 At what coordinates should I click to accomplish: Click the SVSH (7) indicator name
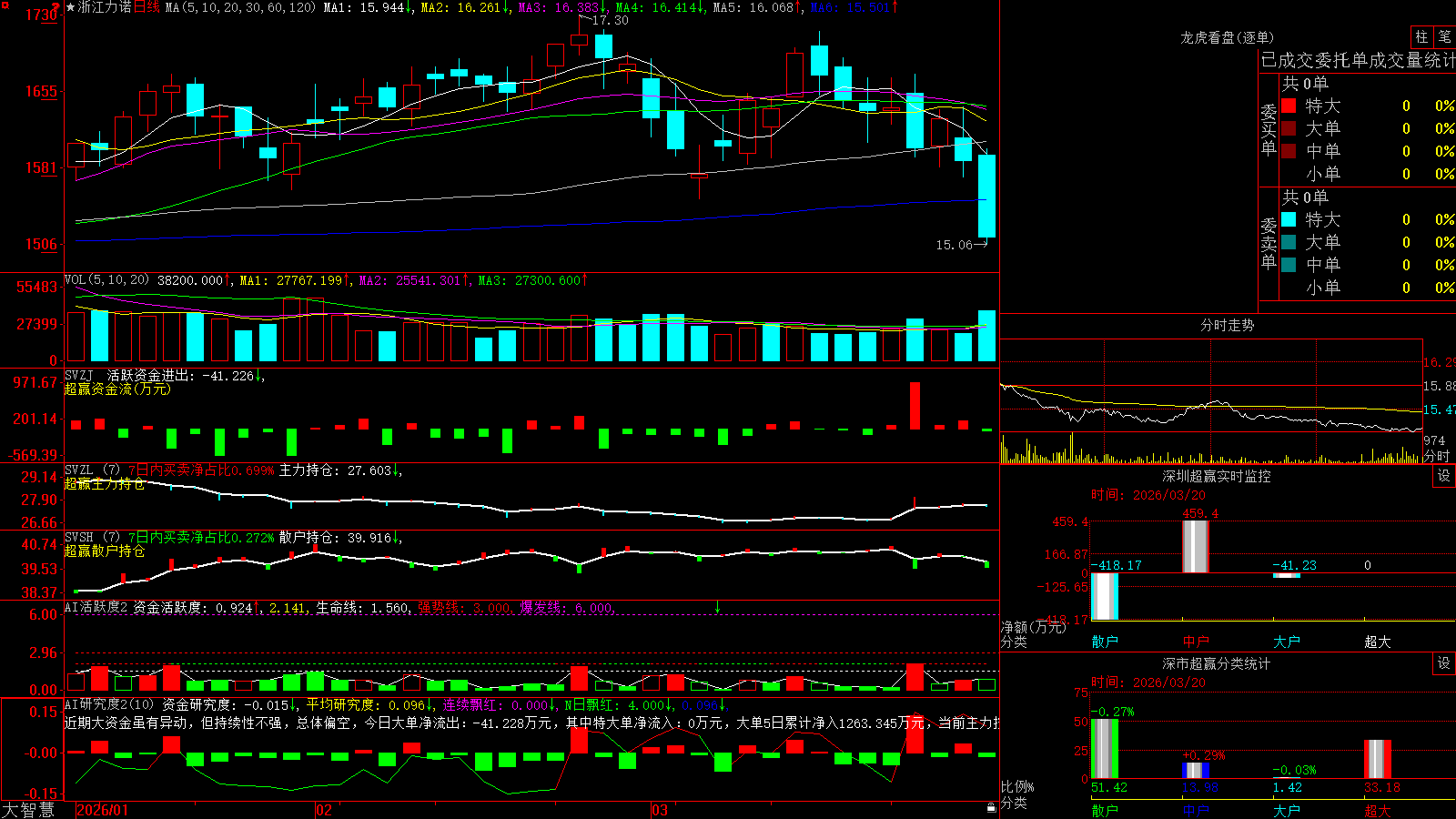pos(92,538)
